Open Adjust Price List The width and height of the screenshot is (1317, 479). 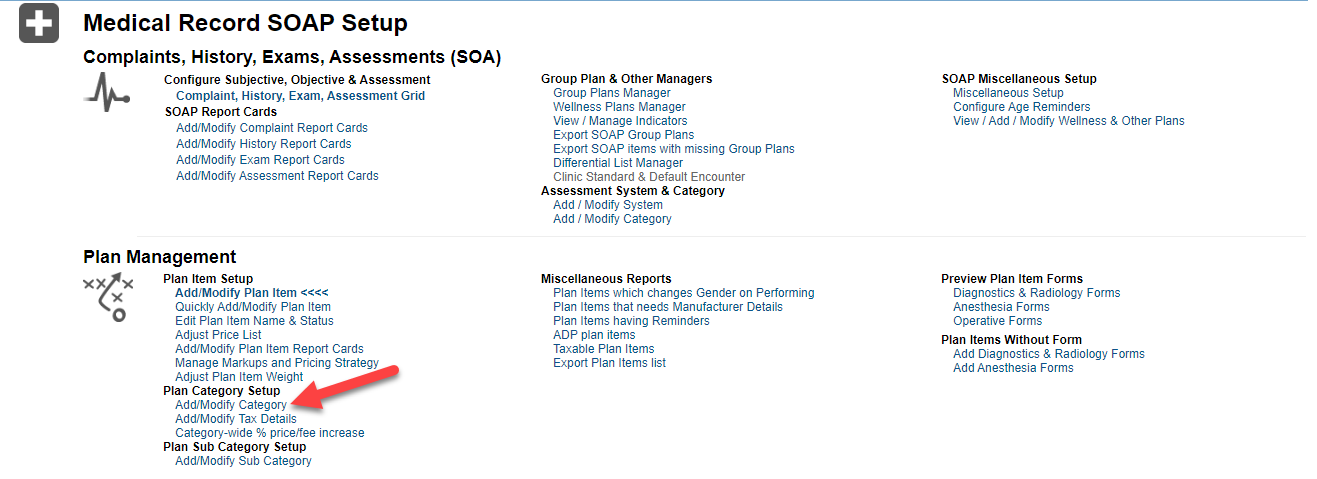point(218,335)
